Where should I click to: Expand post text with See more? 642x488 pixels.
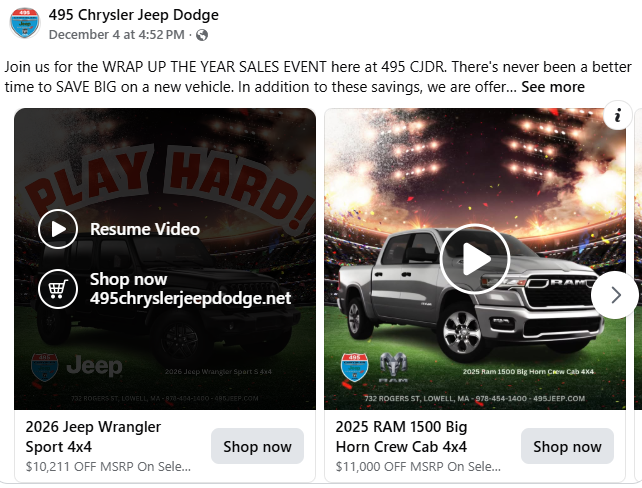(x=553, y=87)
